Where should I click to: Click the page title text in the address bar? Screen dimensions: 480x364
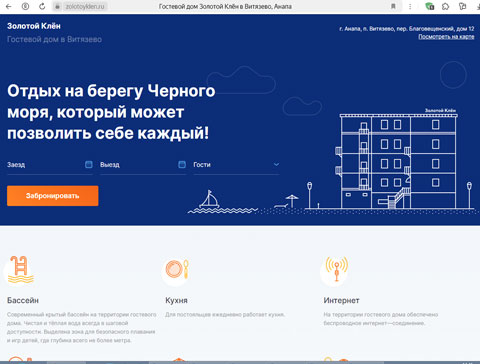[x=225, y=6]
